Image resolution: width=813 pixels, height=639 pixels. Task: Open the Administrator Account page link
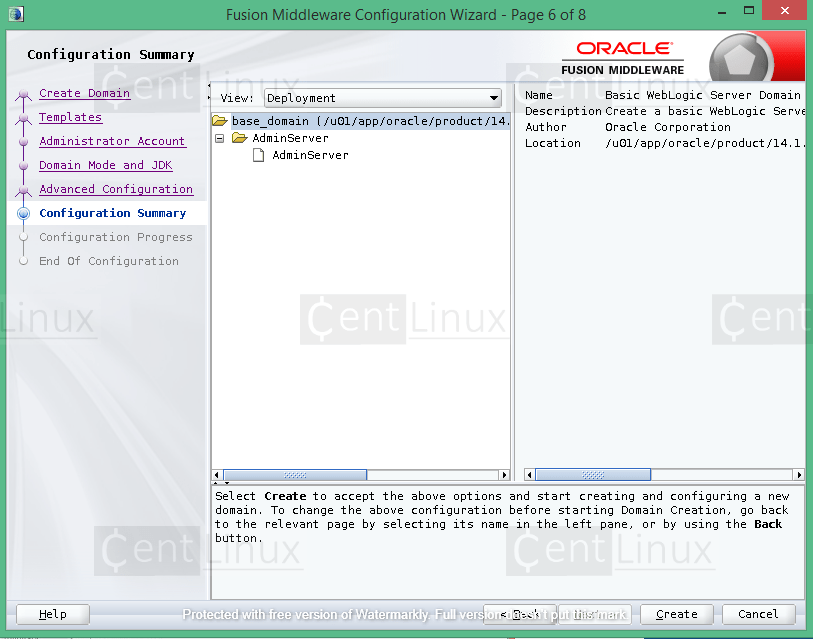[113, 141]
